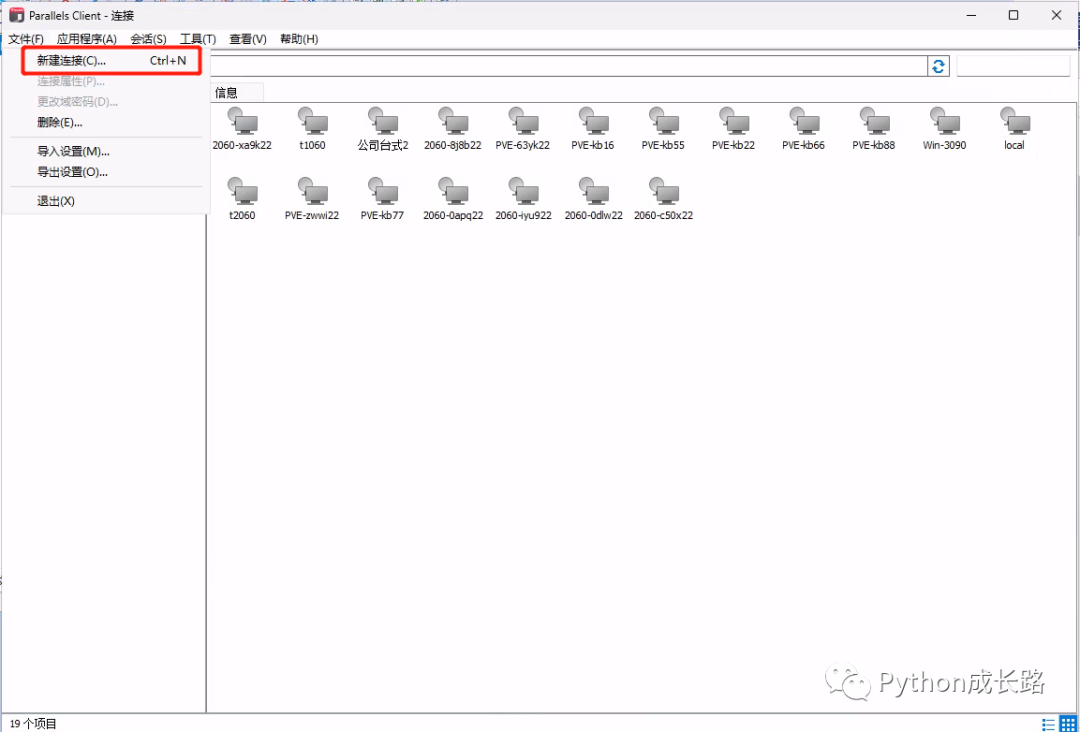Switch to list view in status bar
Screen dimensions: 1080x732
[1049, 724]
